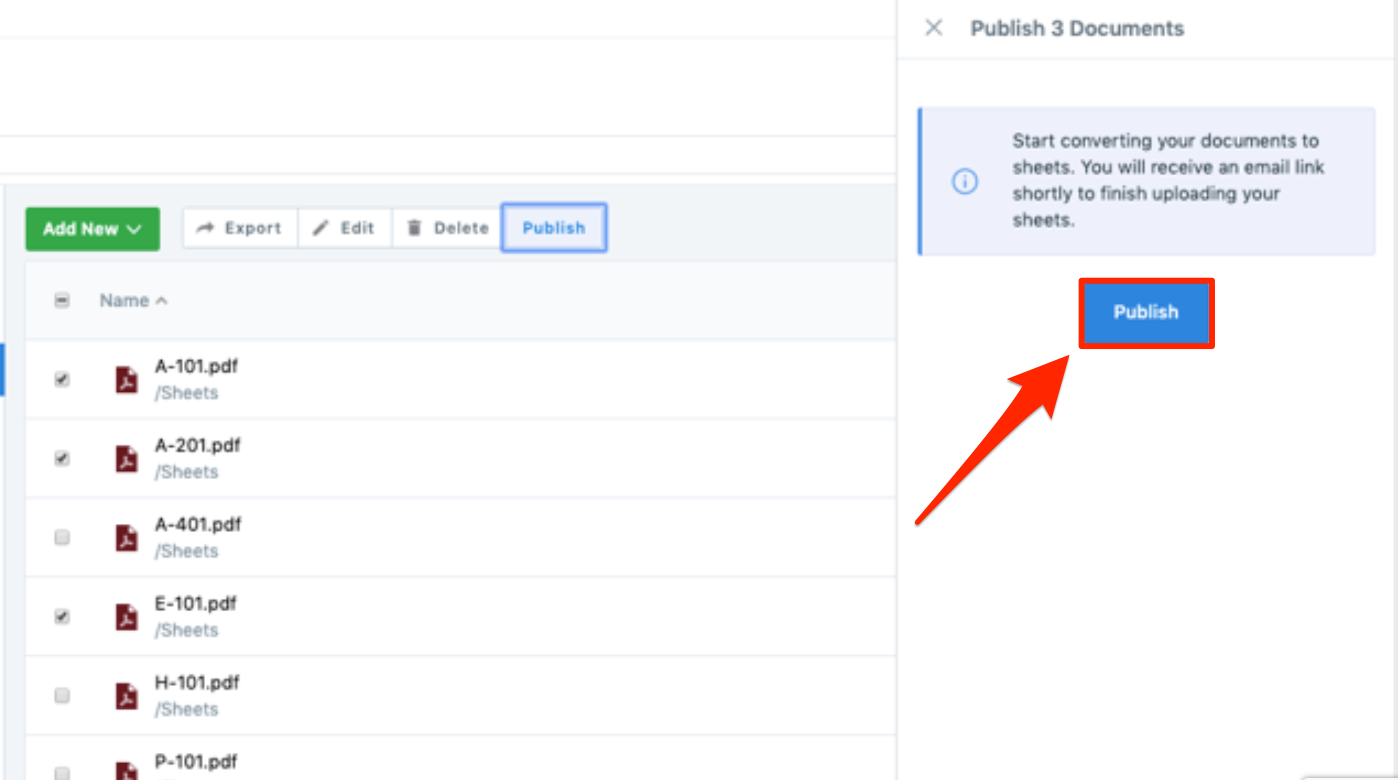Uncheck the E-101.pdf checkbox
The width and height of the screenshot is (1398, 780).
[x=62, y=616]
